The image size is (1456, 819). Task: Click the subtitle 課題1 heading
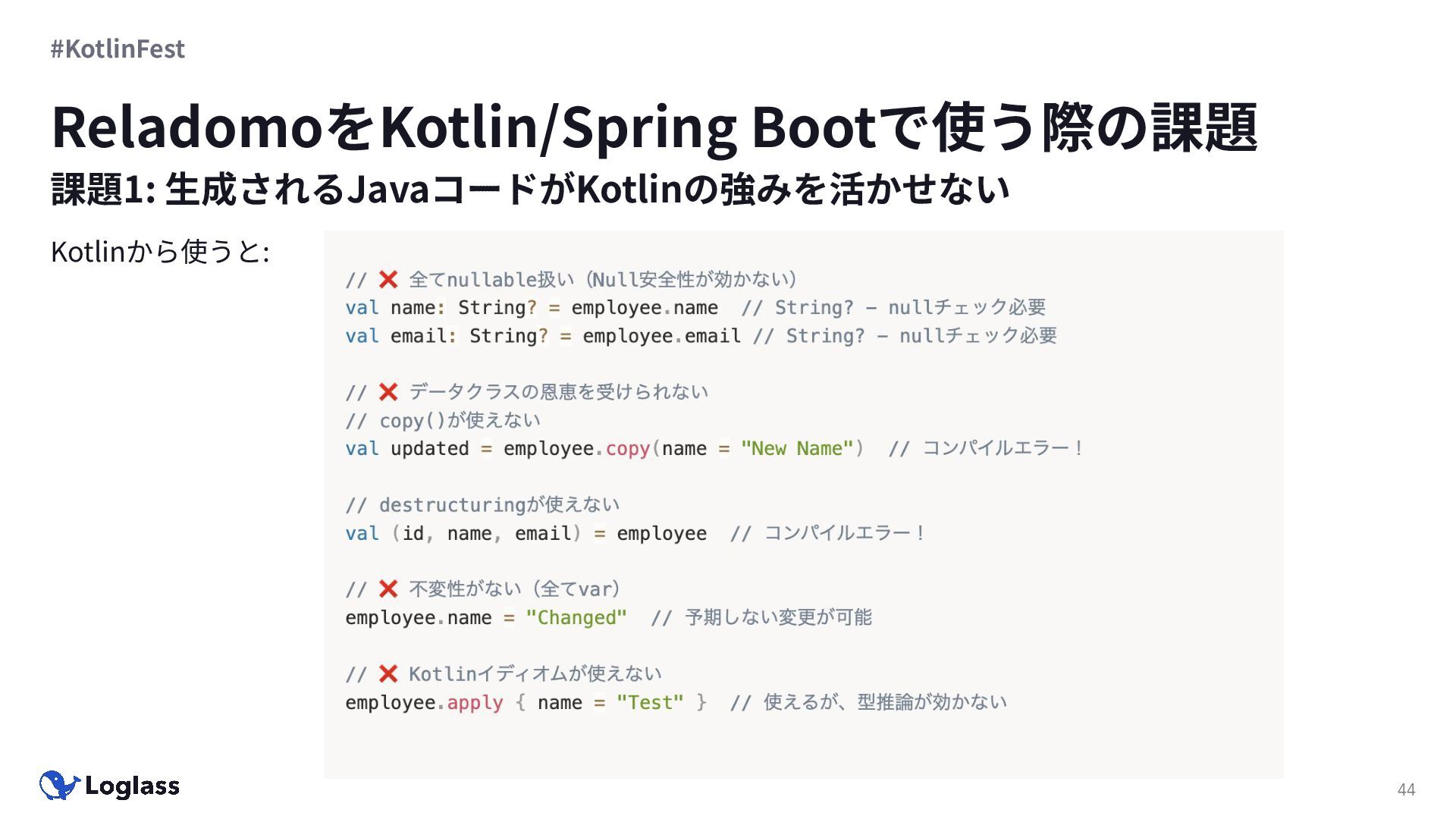coord(530,189)
